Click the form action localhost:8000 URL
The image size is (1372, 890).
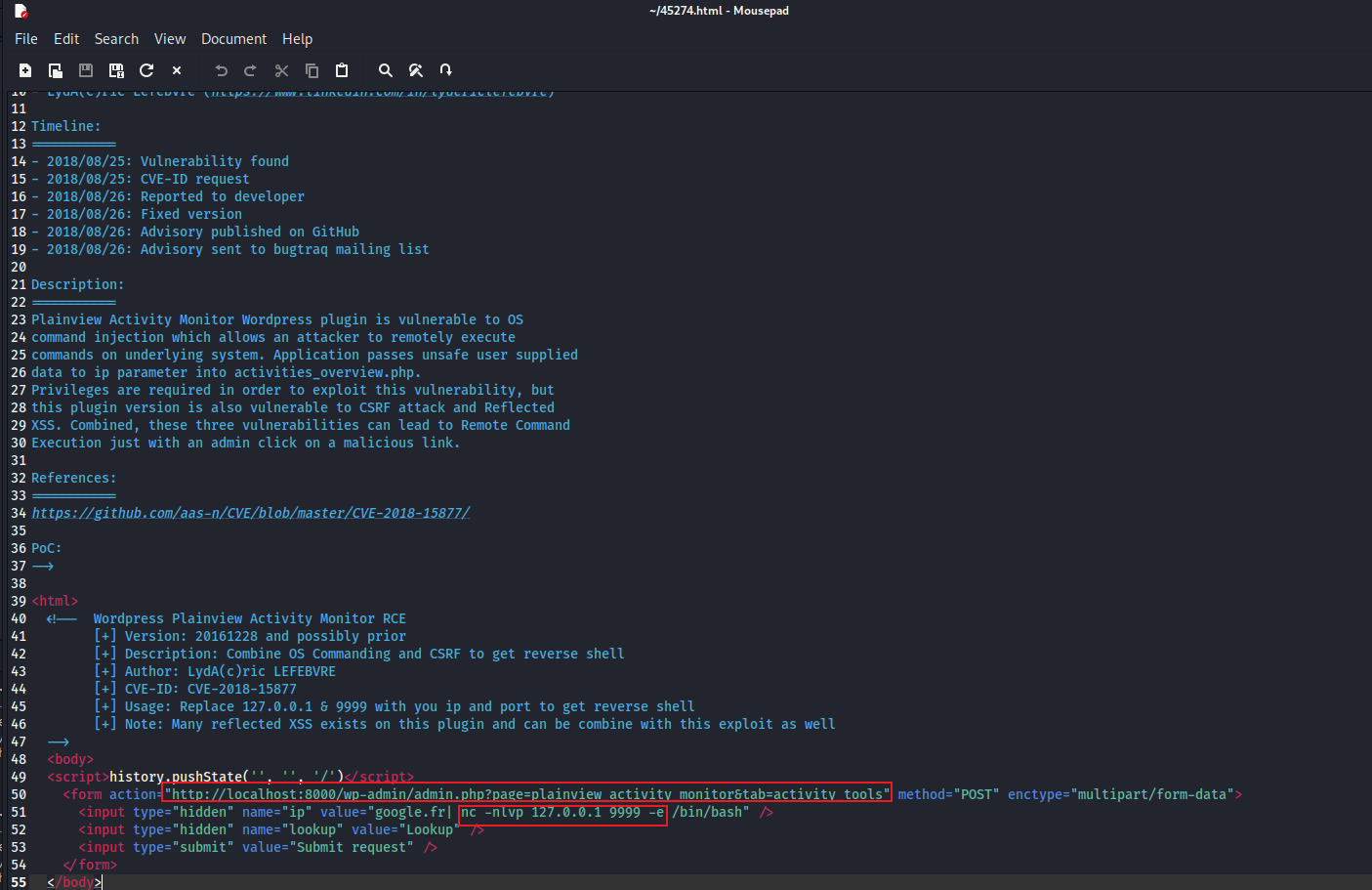527,794
